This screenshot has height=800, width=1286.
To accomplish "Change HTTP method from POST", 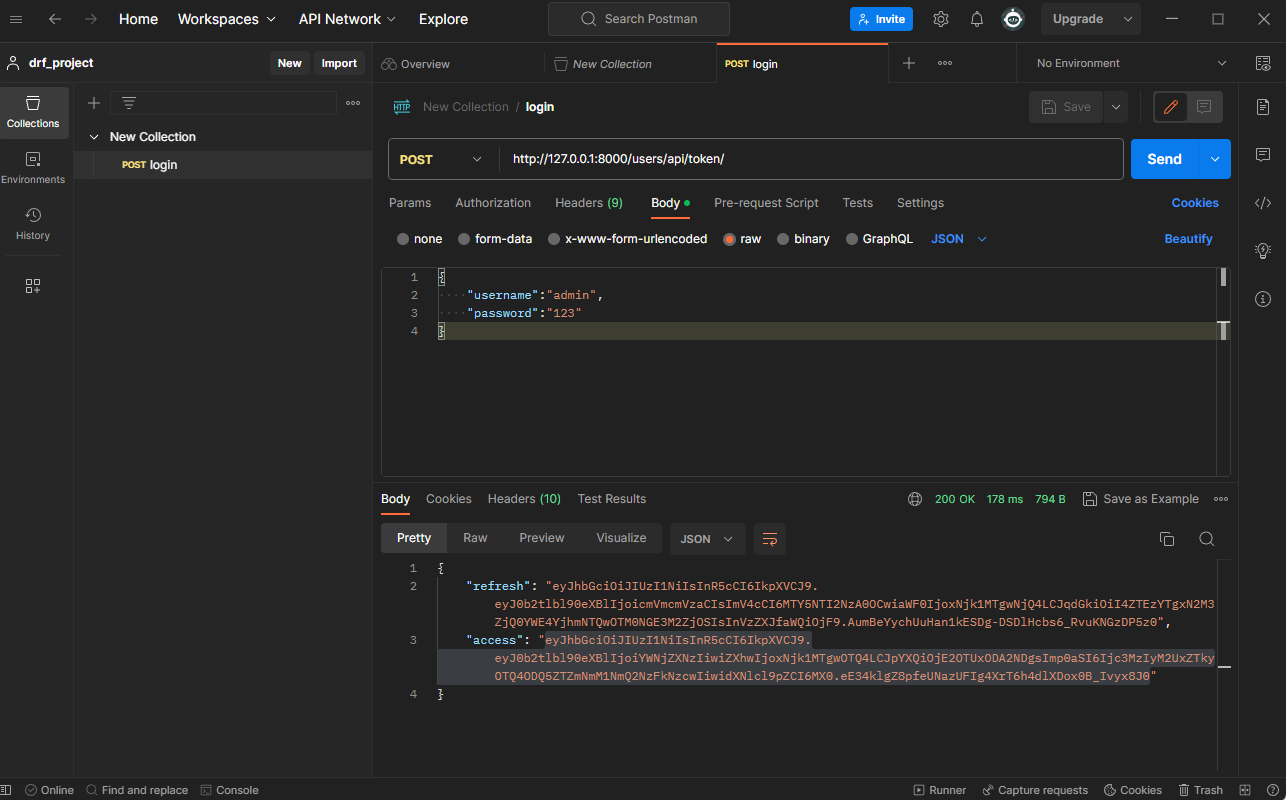I will [442, 159].
